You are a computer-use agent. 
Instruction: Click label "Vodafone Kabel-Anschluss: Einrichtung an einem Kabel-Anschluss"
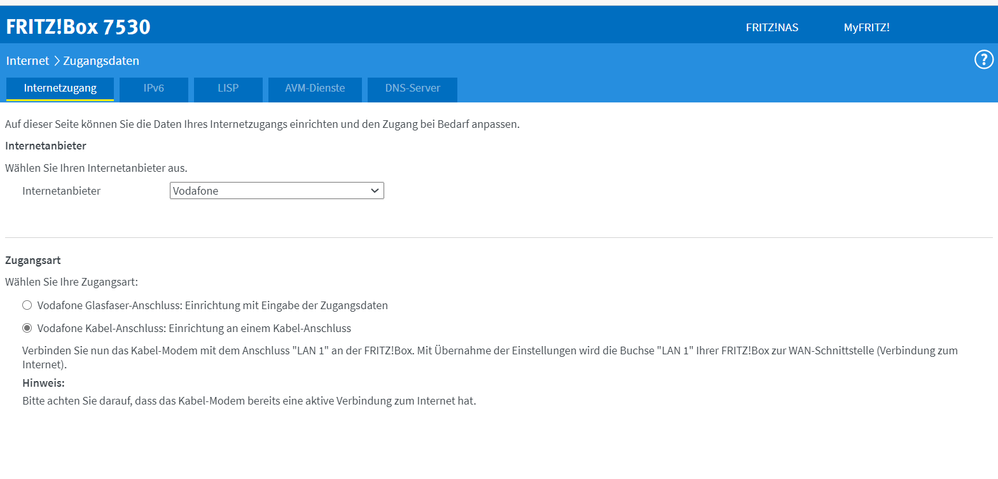(194, 328)
